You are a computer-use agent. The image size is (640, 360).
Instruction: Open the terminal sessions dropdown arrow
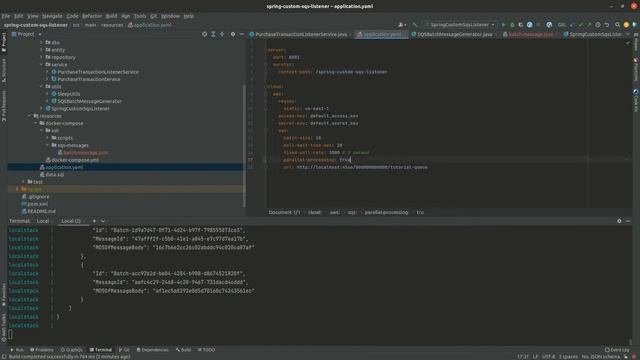pyautogui.click(x=103, y=221)
